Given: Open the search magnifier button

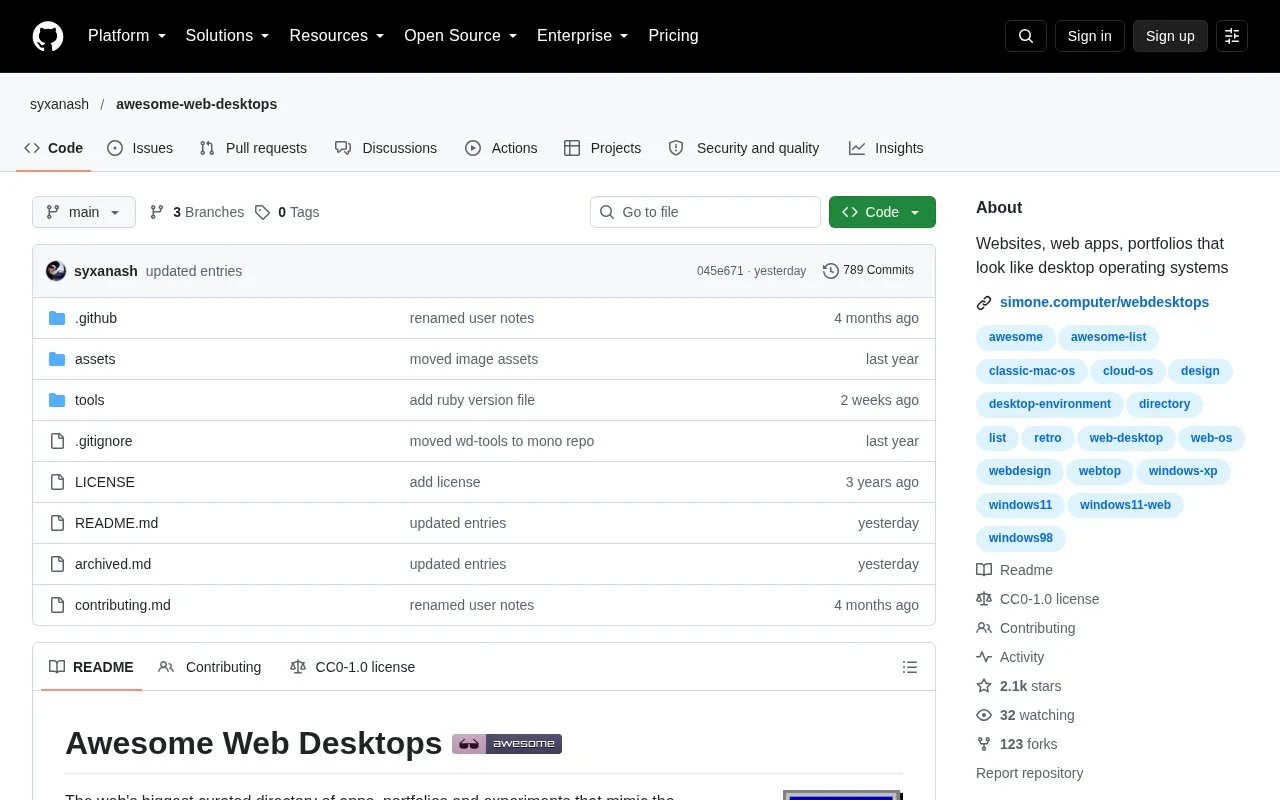Looking at the screenshot, I should tap(1026, 36).
